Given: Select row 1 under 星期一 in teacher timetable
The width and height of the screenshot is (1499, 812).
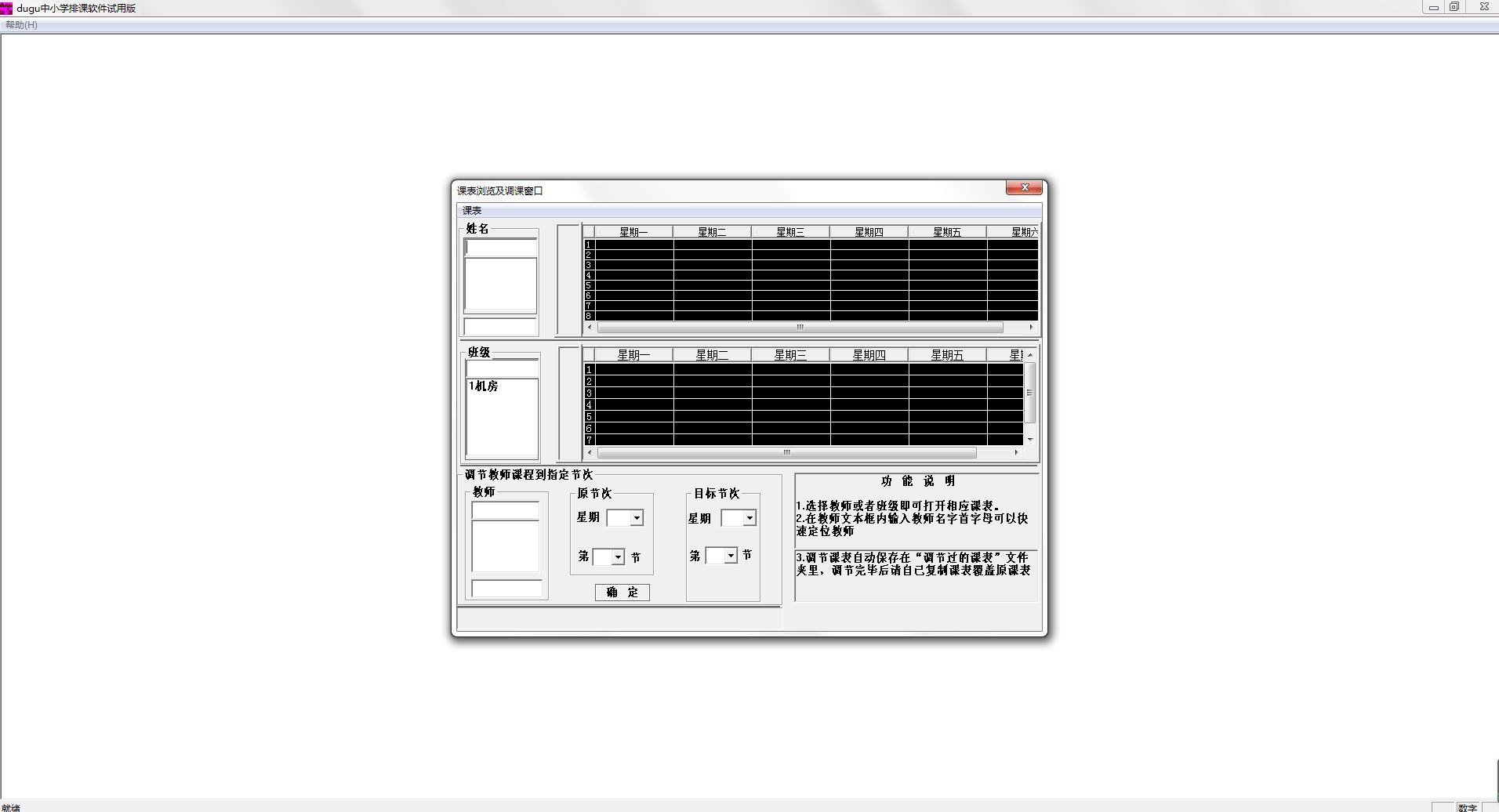Looking at the screenshot, I should click(x=633, y=245).
